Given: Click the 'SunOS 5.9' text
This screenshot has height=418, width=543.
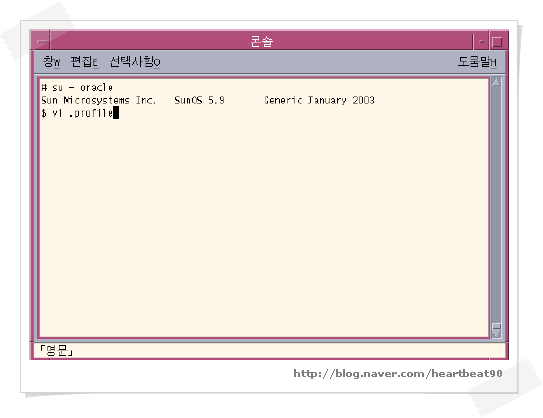Looking at the screenshot, I should [x=199, y=100].
